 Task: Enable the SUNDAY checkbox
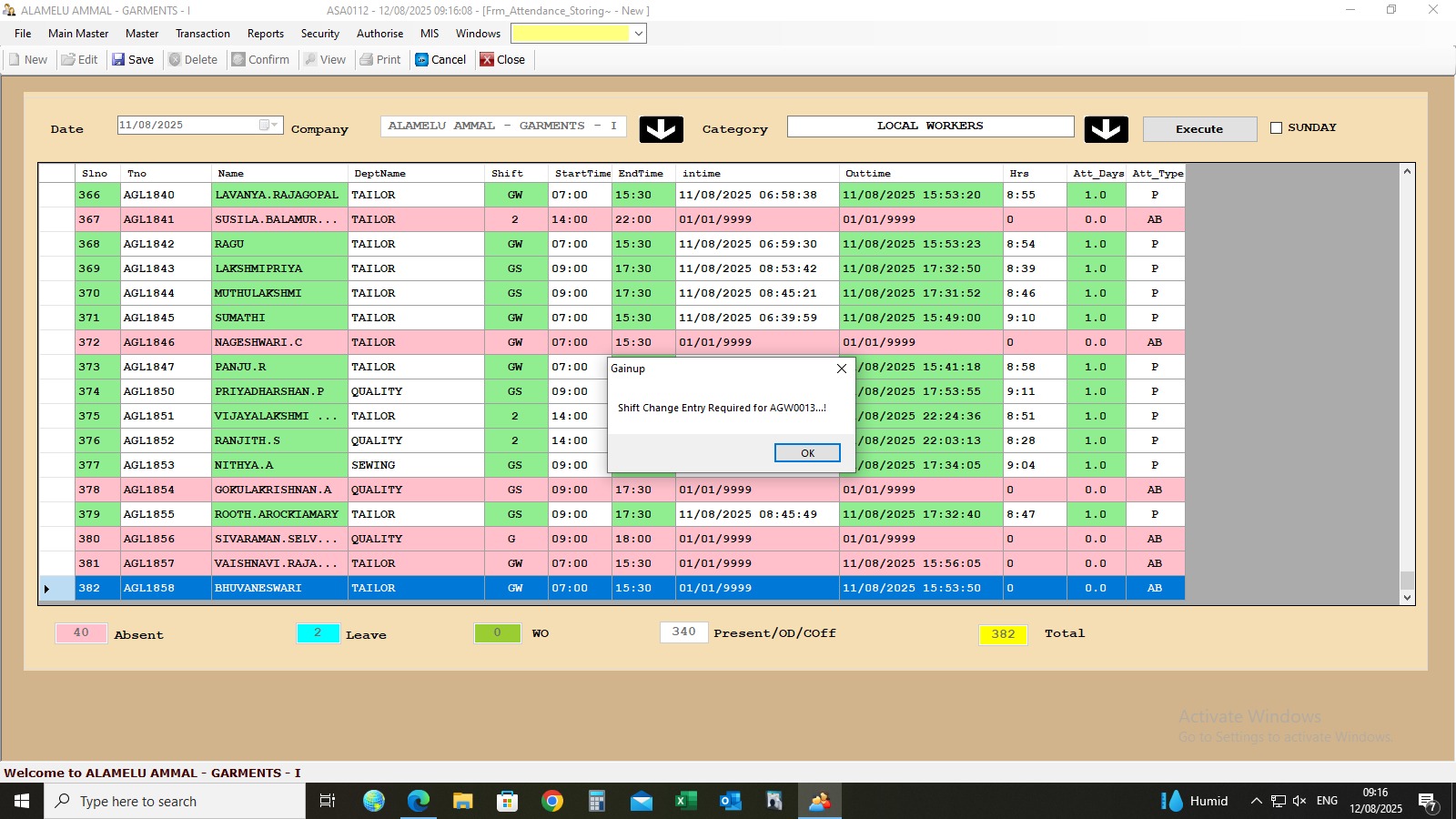pos(1276,128)
